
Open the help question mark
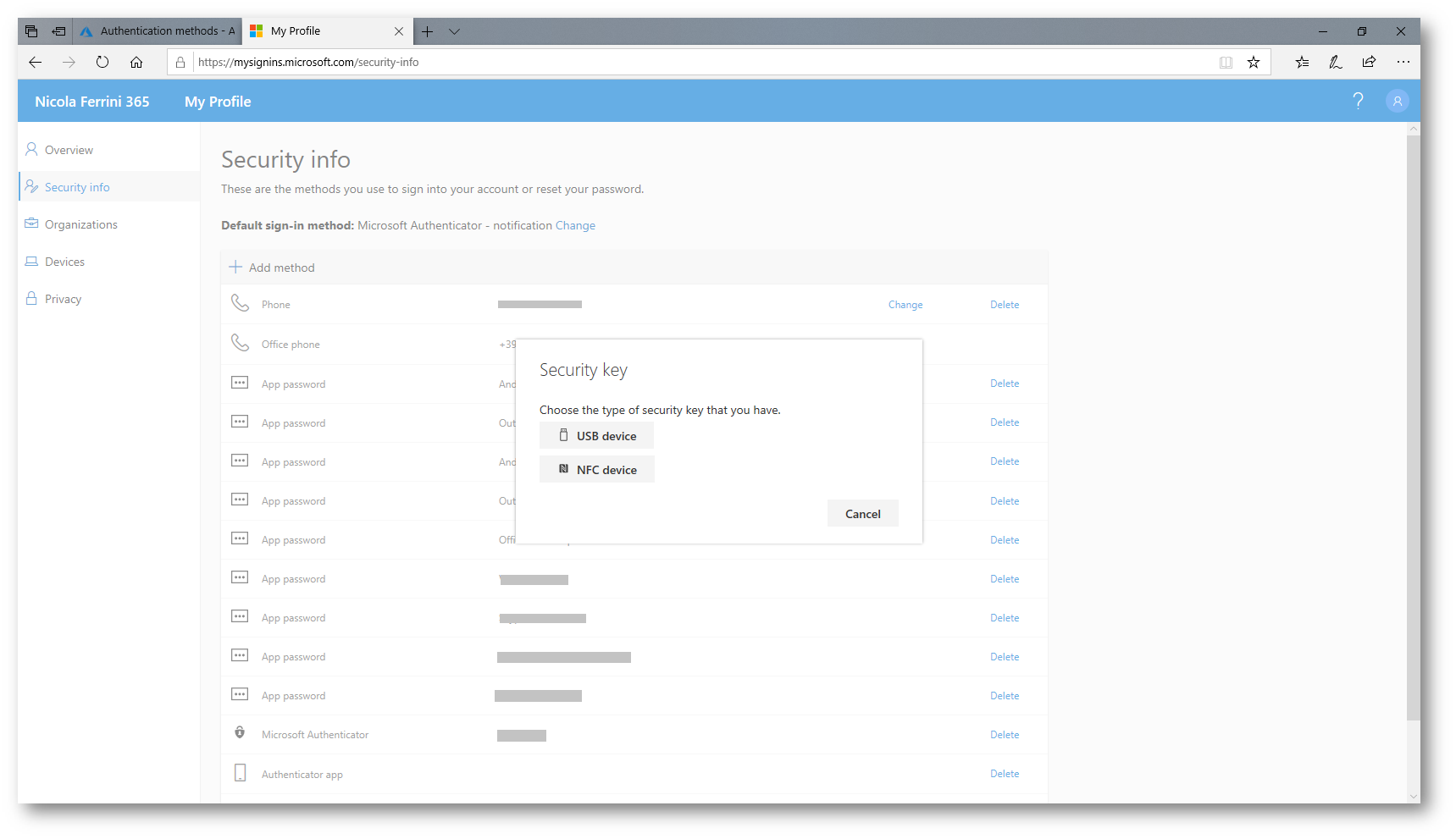1359,101
